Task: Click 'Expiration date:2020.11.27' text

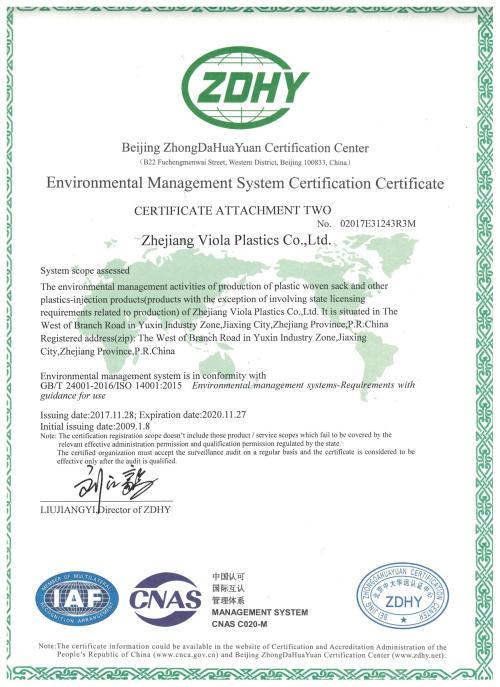Action: pyautogui.click(x=193, y=414)
